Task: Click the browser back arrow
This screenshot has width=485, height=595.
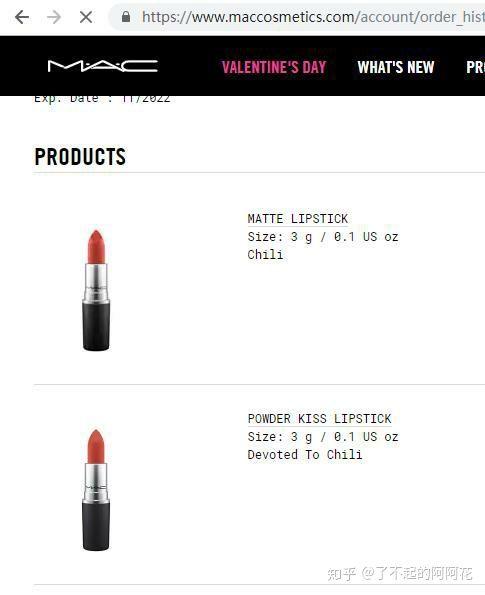Action: (22, 17)
